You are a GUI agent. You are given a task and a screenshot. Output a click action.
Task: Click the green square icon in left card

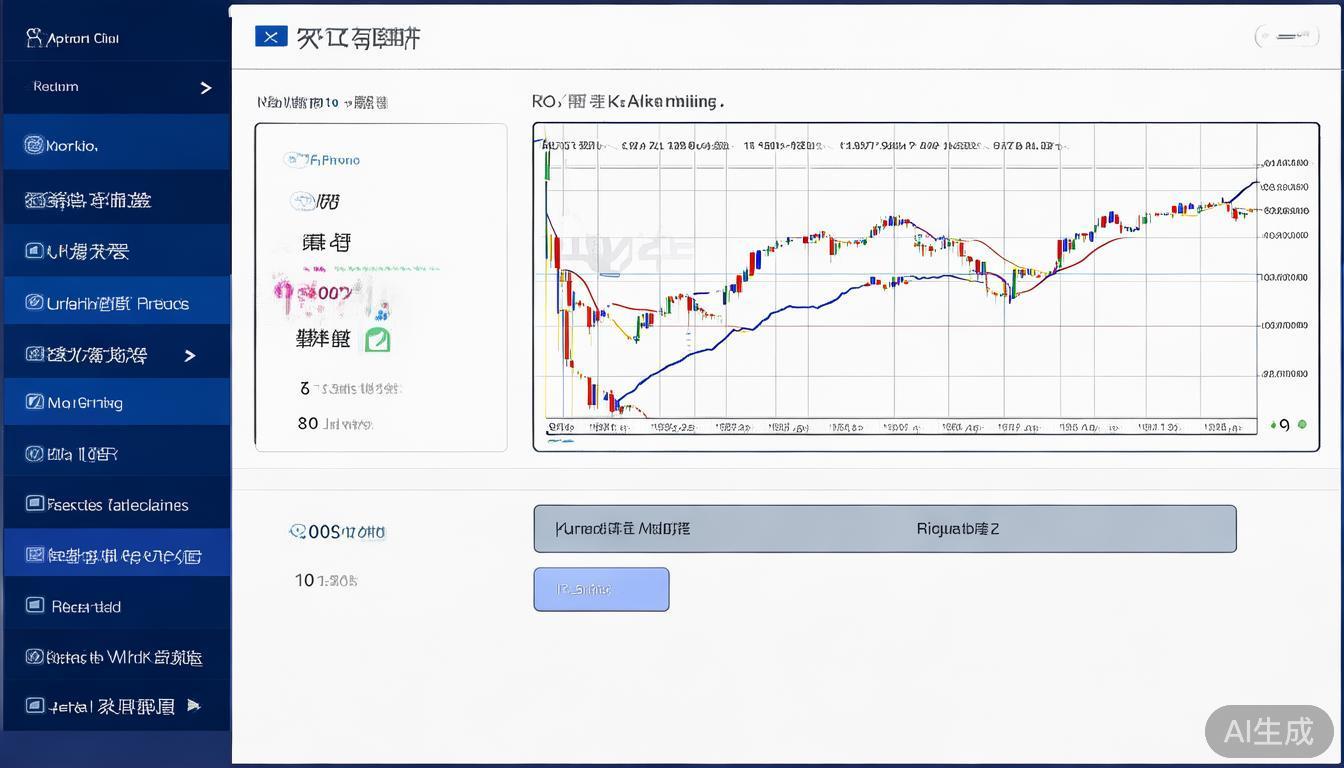coord(377,340)
